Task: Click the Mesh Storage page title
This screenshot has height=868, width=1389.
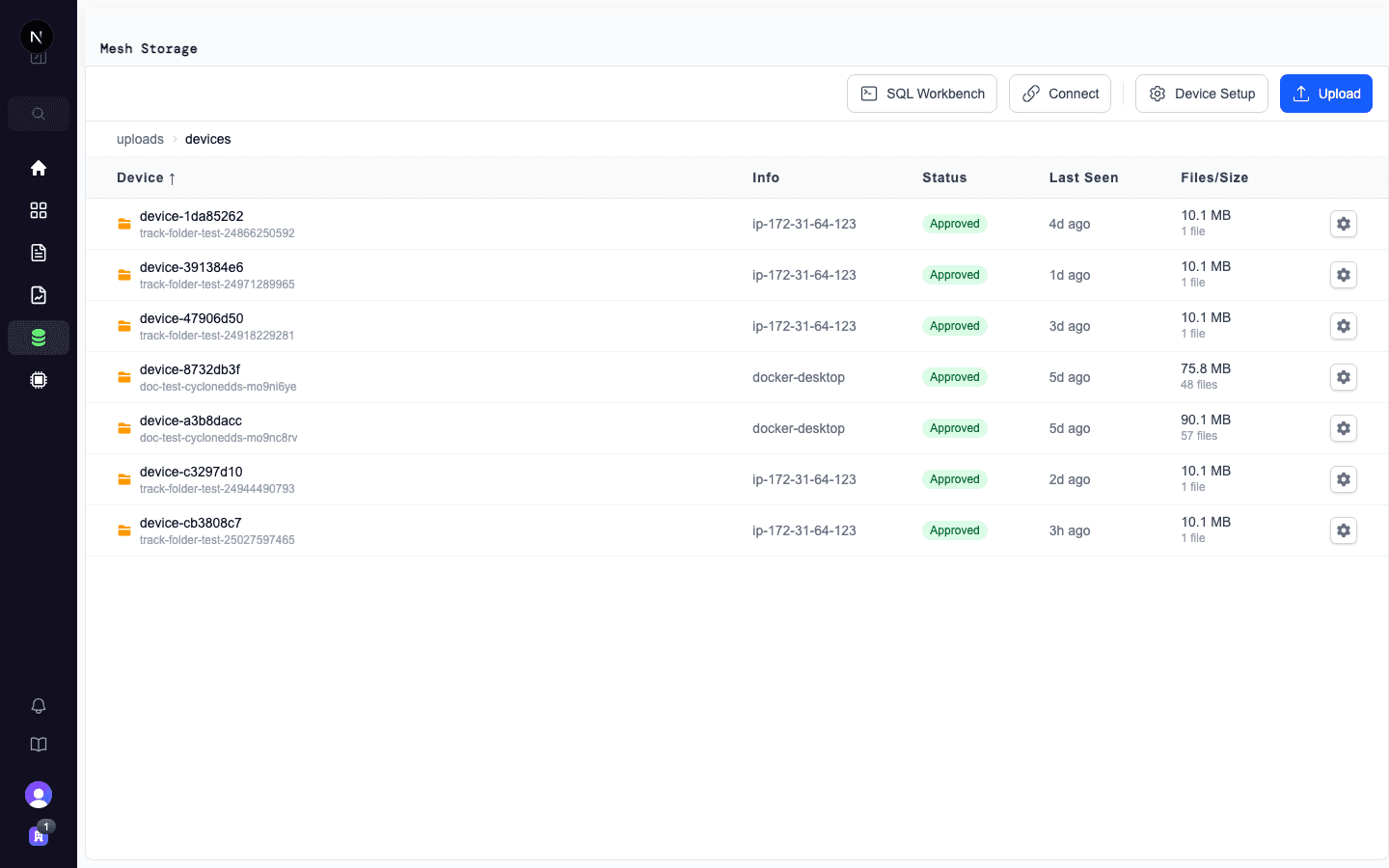Action: click(x=149, y=48)
